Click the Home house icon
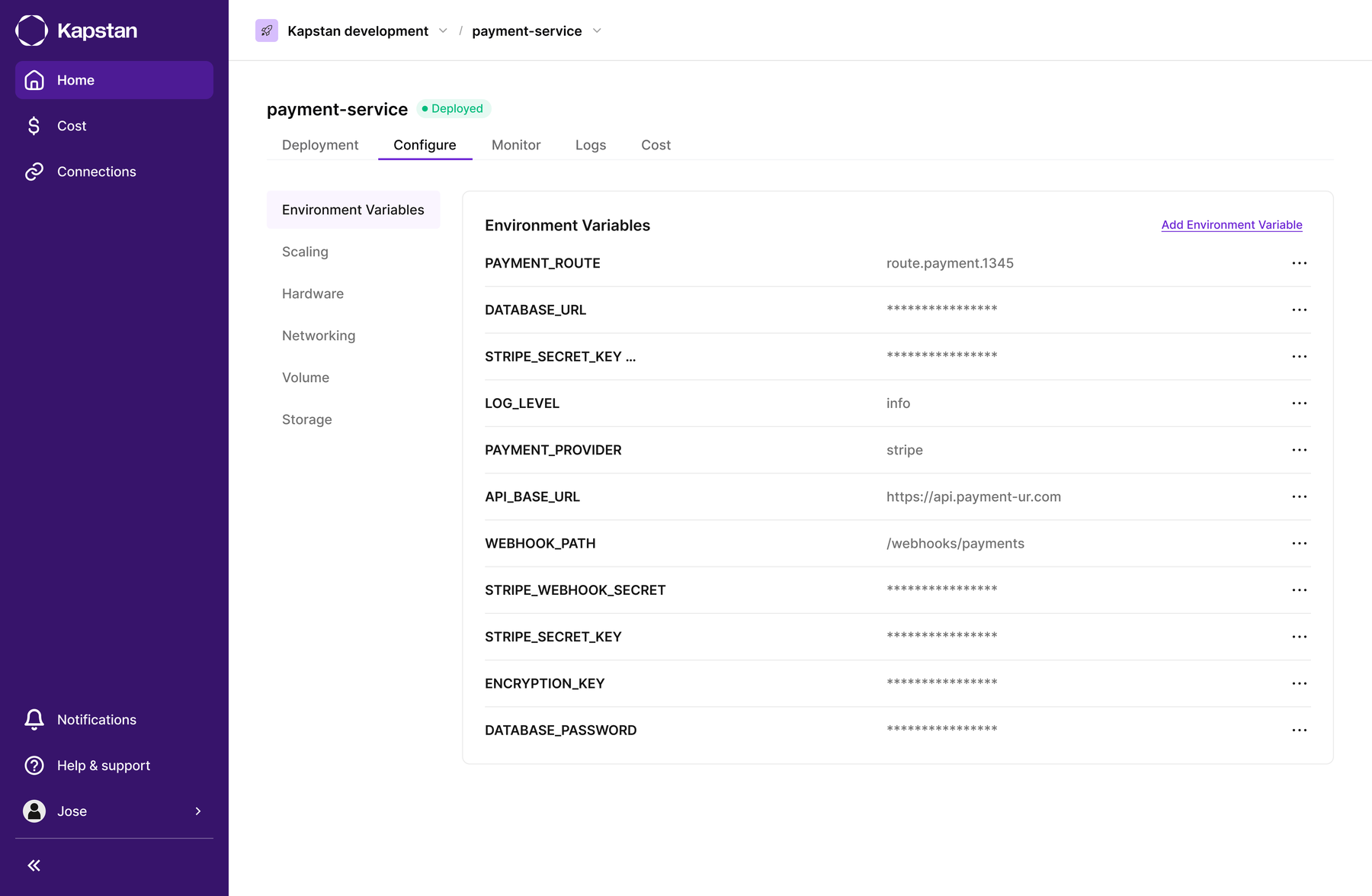This screenshot has width=1372, height=896. (34, 80)
